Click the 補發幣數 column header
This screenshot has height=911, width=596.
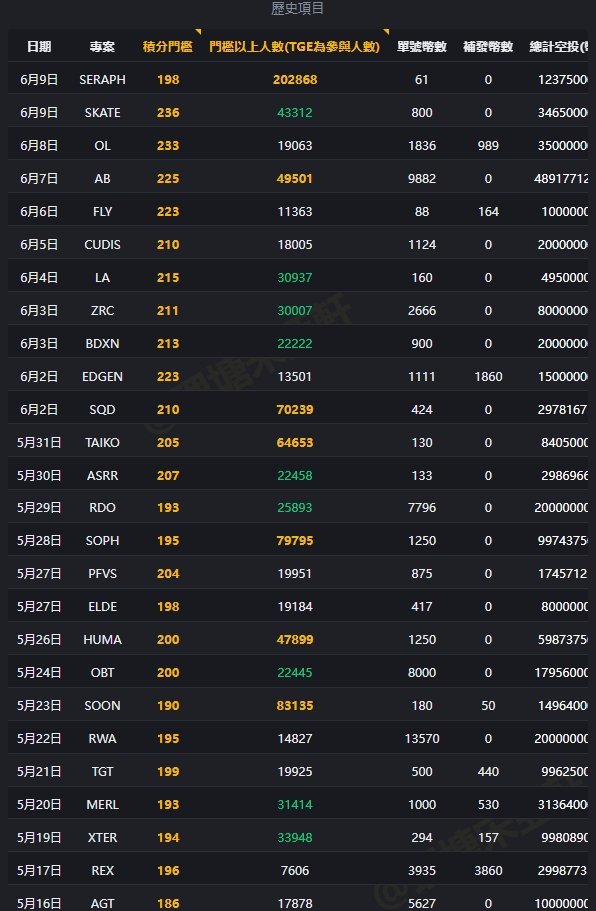pyautogui.click(x=488, y=46)
